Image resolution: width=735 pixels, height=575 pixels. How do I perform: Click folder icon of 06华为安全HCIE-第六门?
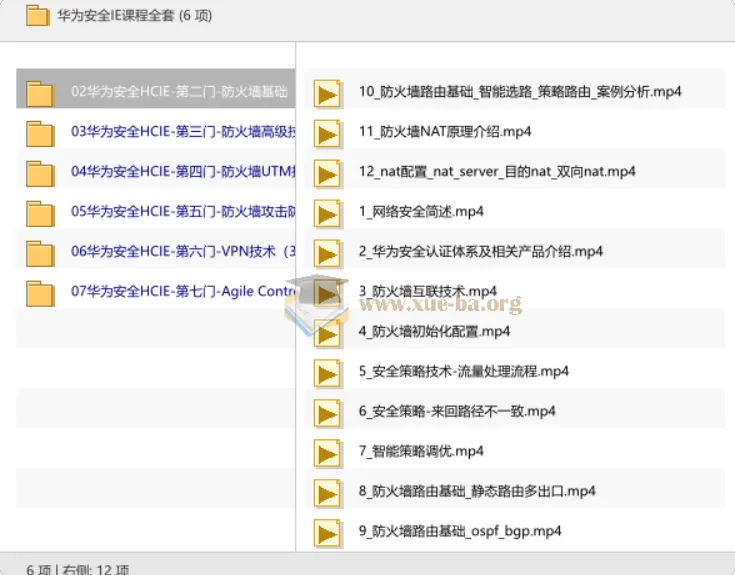(40, 254)
